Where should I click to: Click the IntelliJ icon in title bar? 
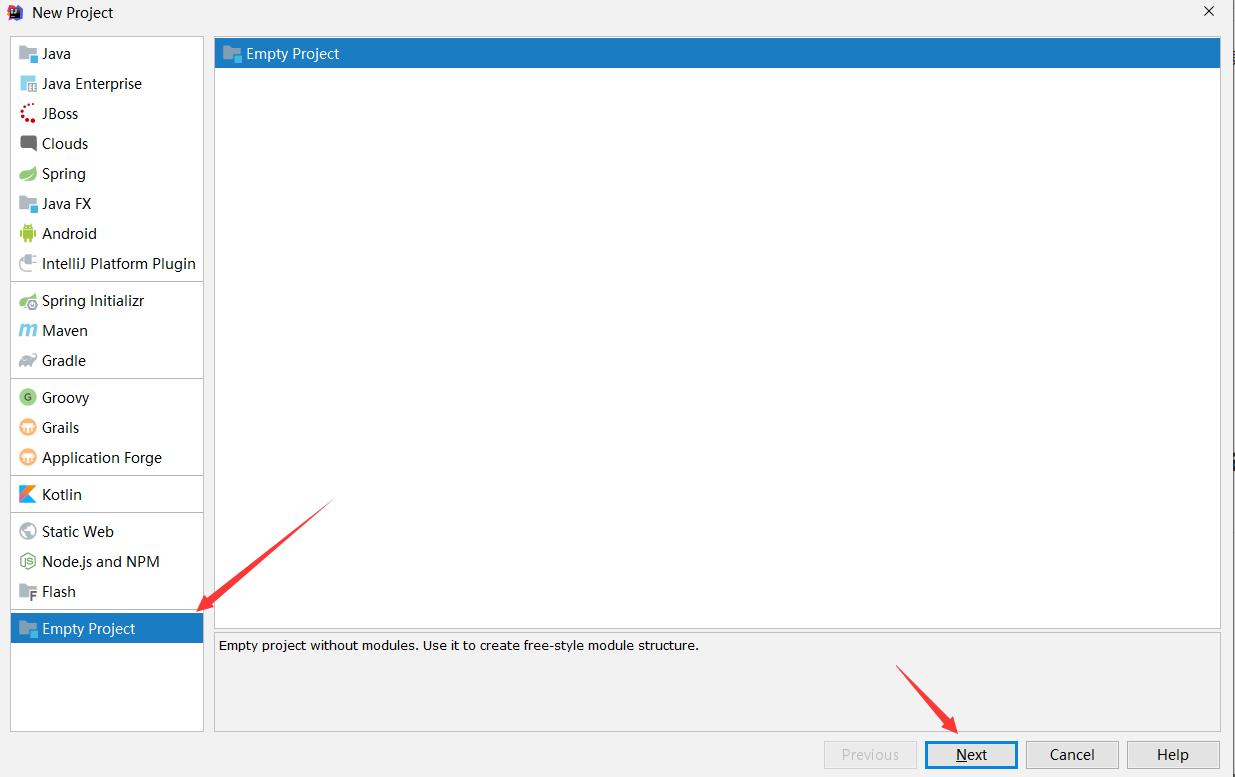click(x=14, y=13)
